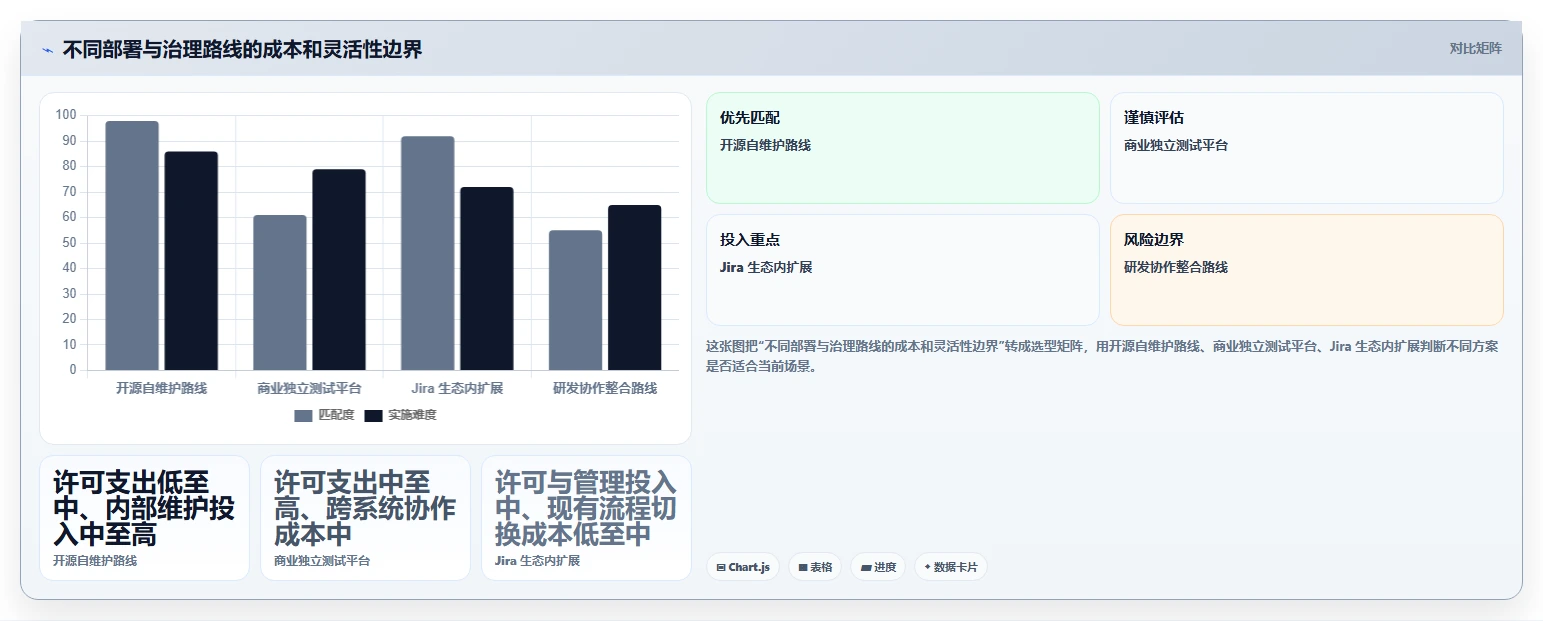Click the panel title 不同部署与治理路线的成本和灵活性边界
The image size is (1543, 621).
pos(242,49)
